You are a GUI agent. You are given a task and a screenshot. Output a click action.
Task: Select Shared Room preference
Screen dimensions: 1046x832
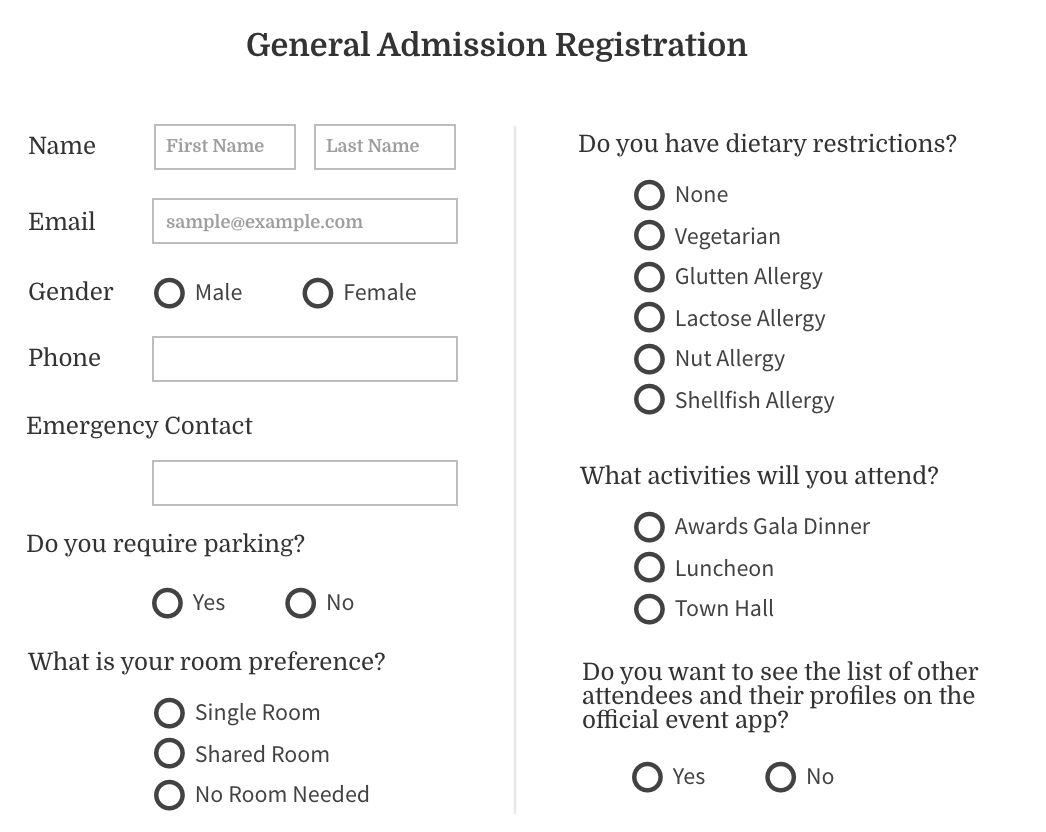[169, 753]
